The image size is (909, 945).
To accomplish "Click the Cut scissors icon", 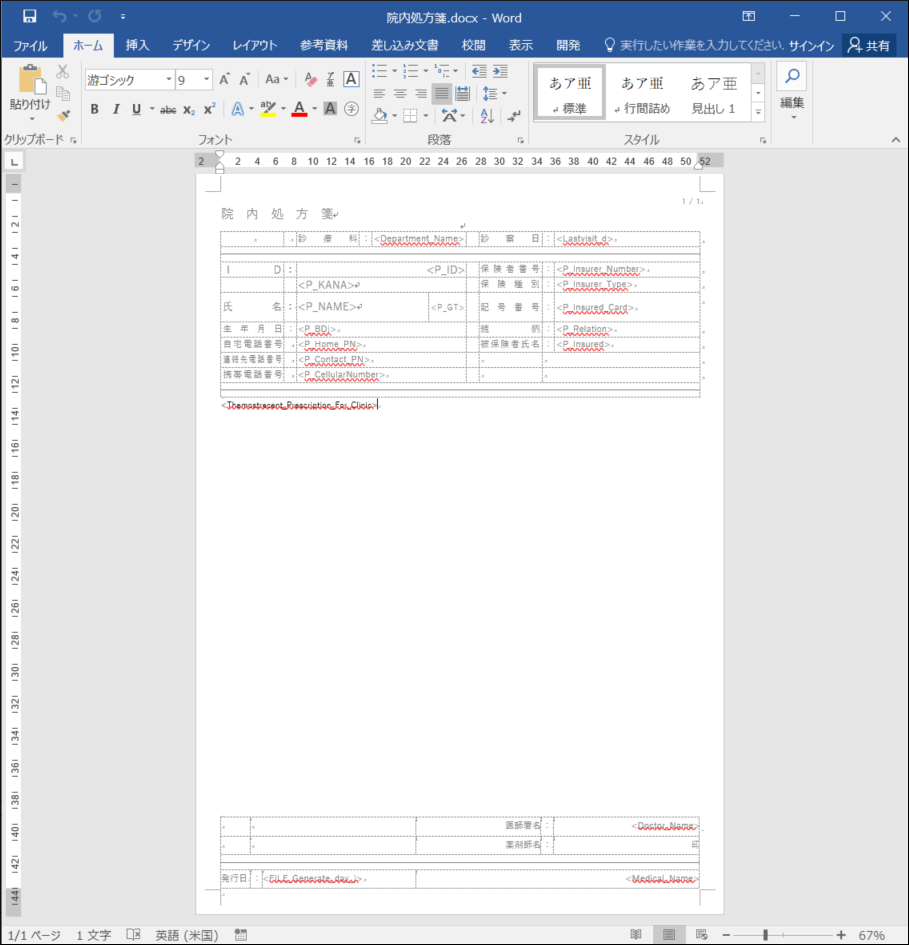I will pyautogui.click(x=63, y=72).
